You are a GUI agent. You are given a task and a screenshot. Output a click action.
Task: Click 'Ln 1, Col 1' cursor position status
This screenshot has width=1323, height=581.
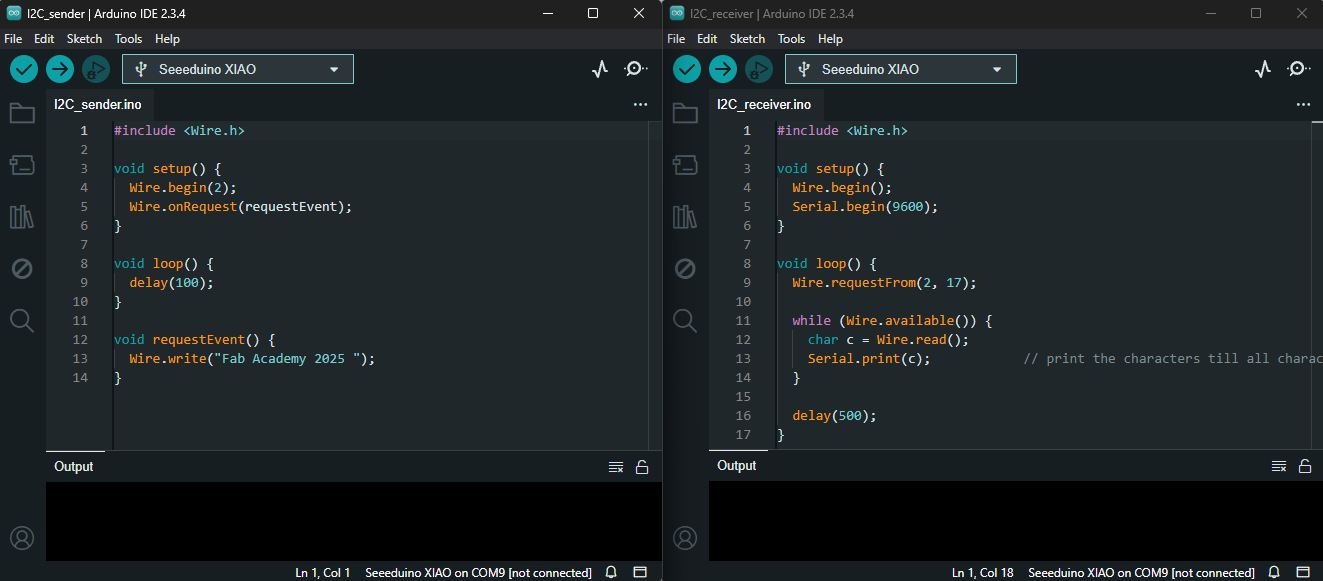point(323,573)
